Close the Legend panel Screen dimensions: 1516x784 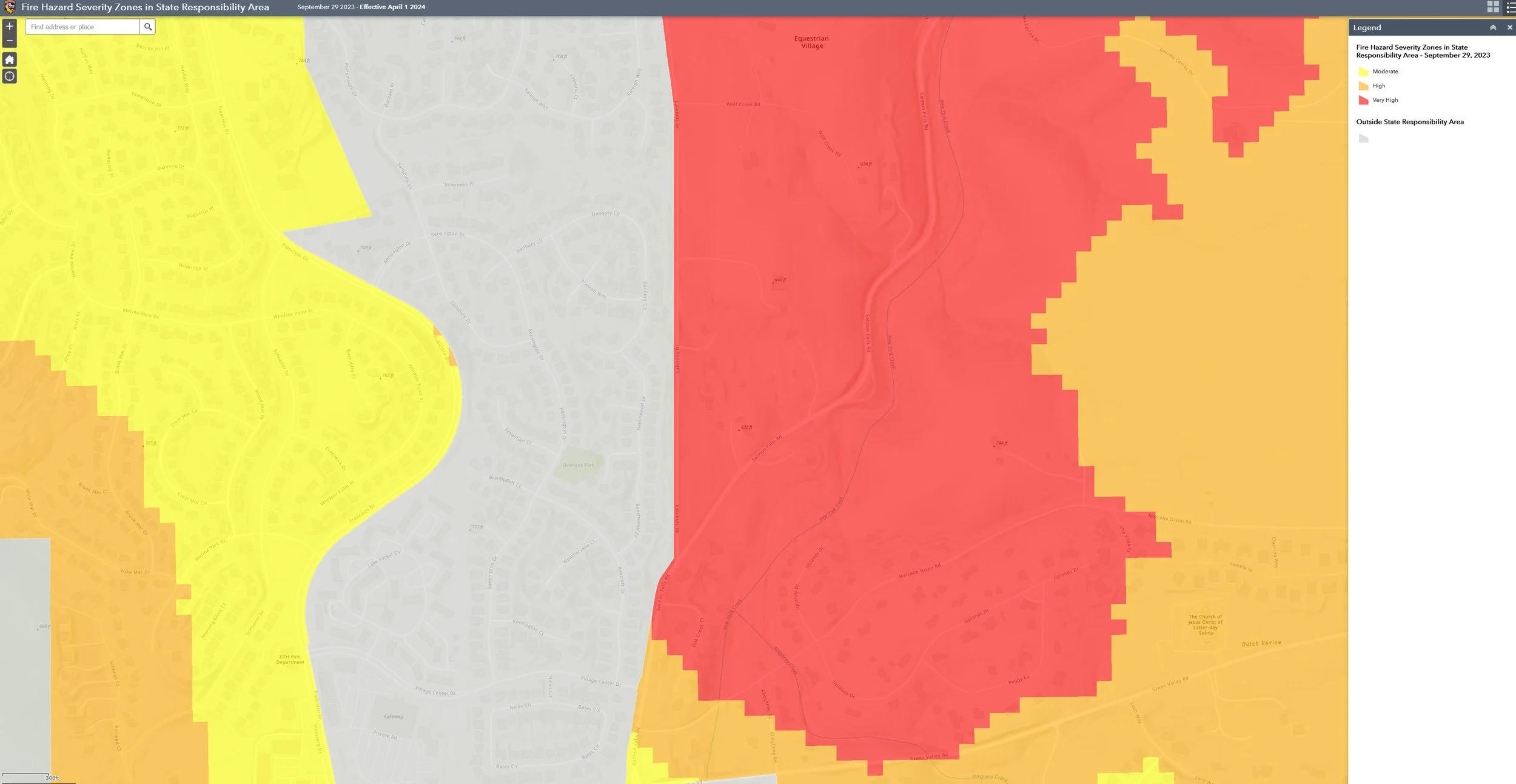pyautogui.click(x=1509, y=28)
